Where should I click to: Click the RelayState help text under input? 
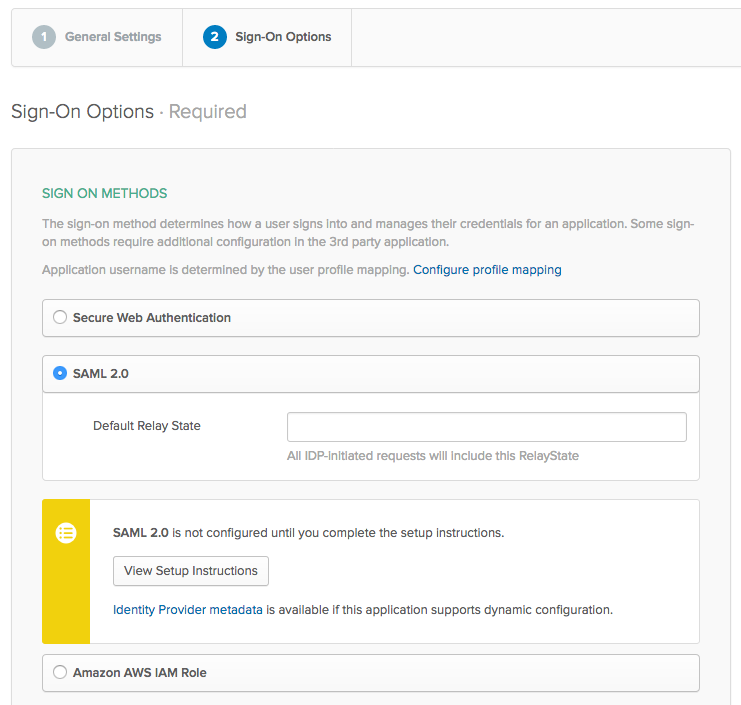point(433,456)
